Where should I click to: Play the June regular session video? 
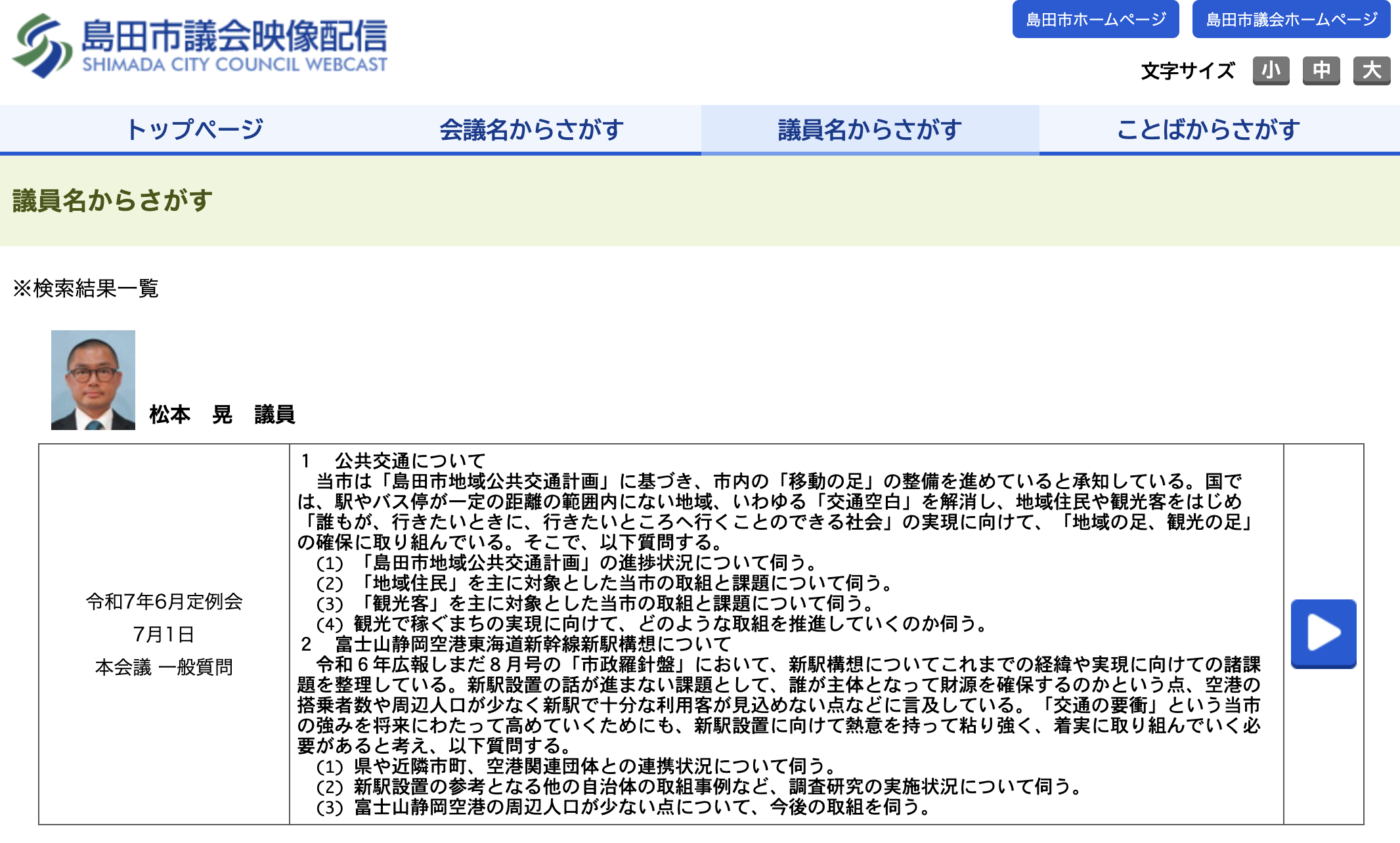1323,634
